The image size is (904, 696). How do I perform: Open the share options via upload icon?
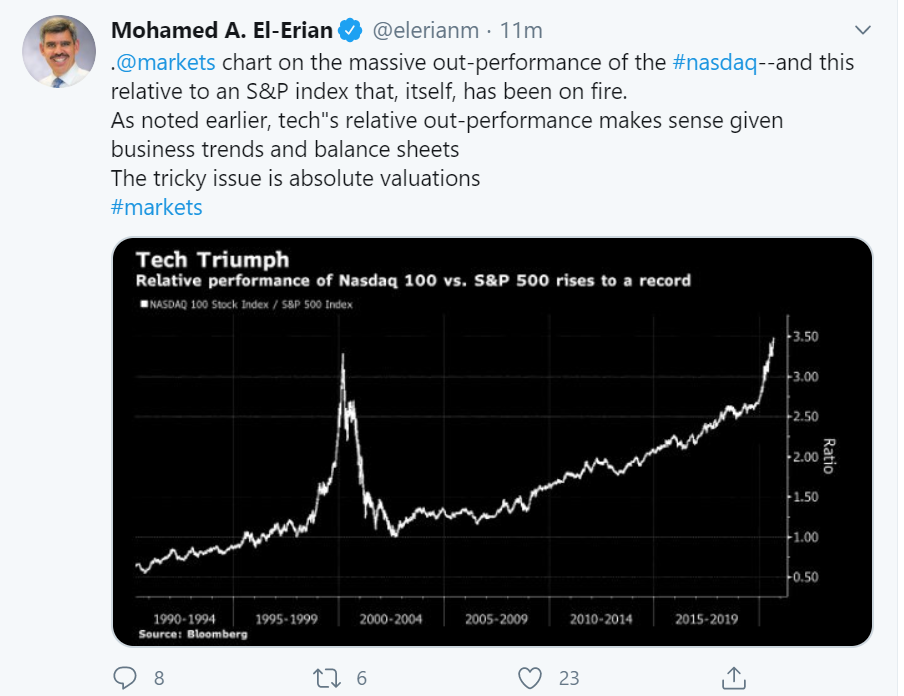[x=733, y=678]
